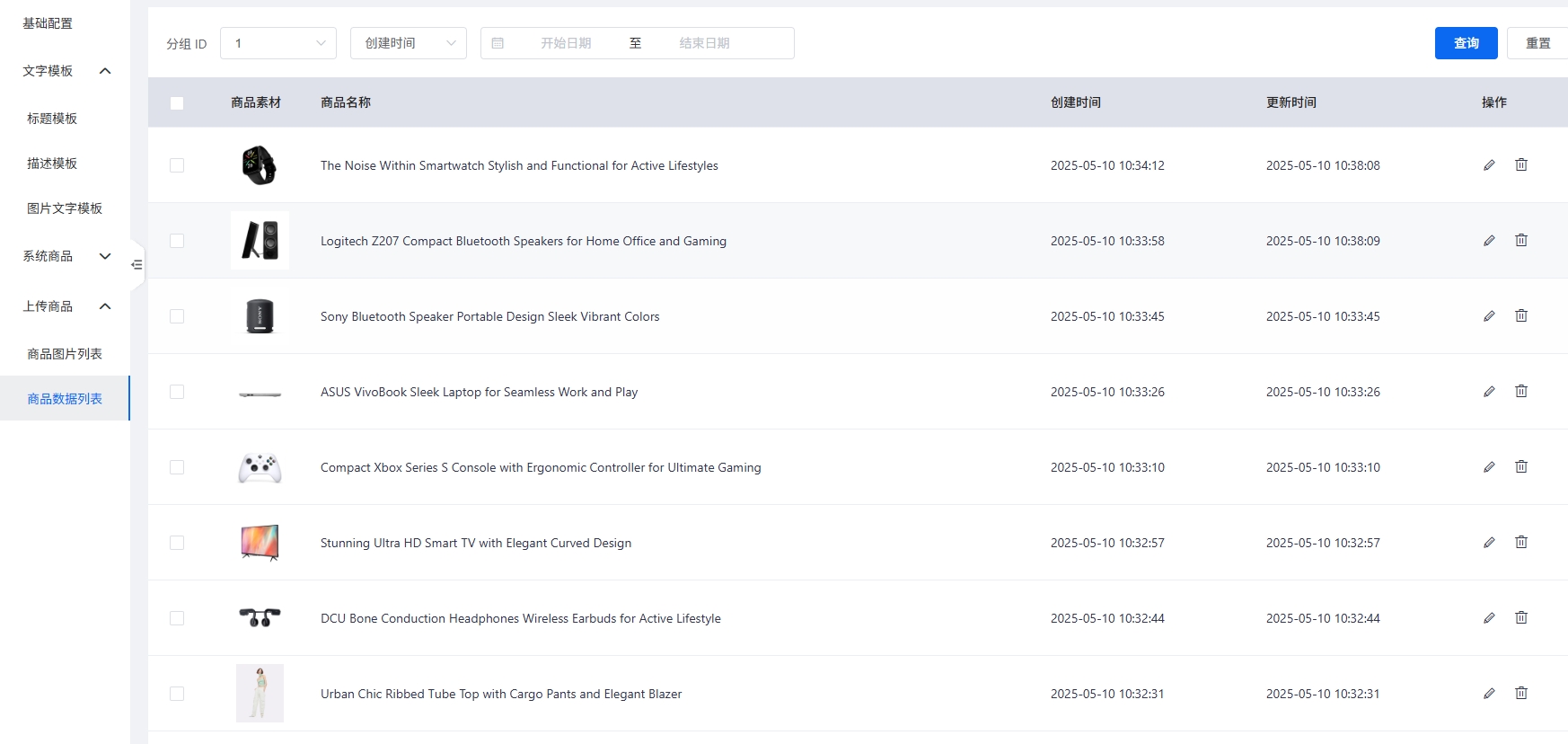Viewport: 1568px width, 744px height.
Task: Open the Urban Chic outfit thumbnail
Action: pyautogui.click(x=260, y=694)
